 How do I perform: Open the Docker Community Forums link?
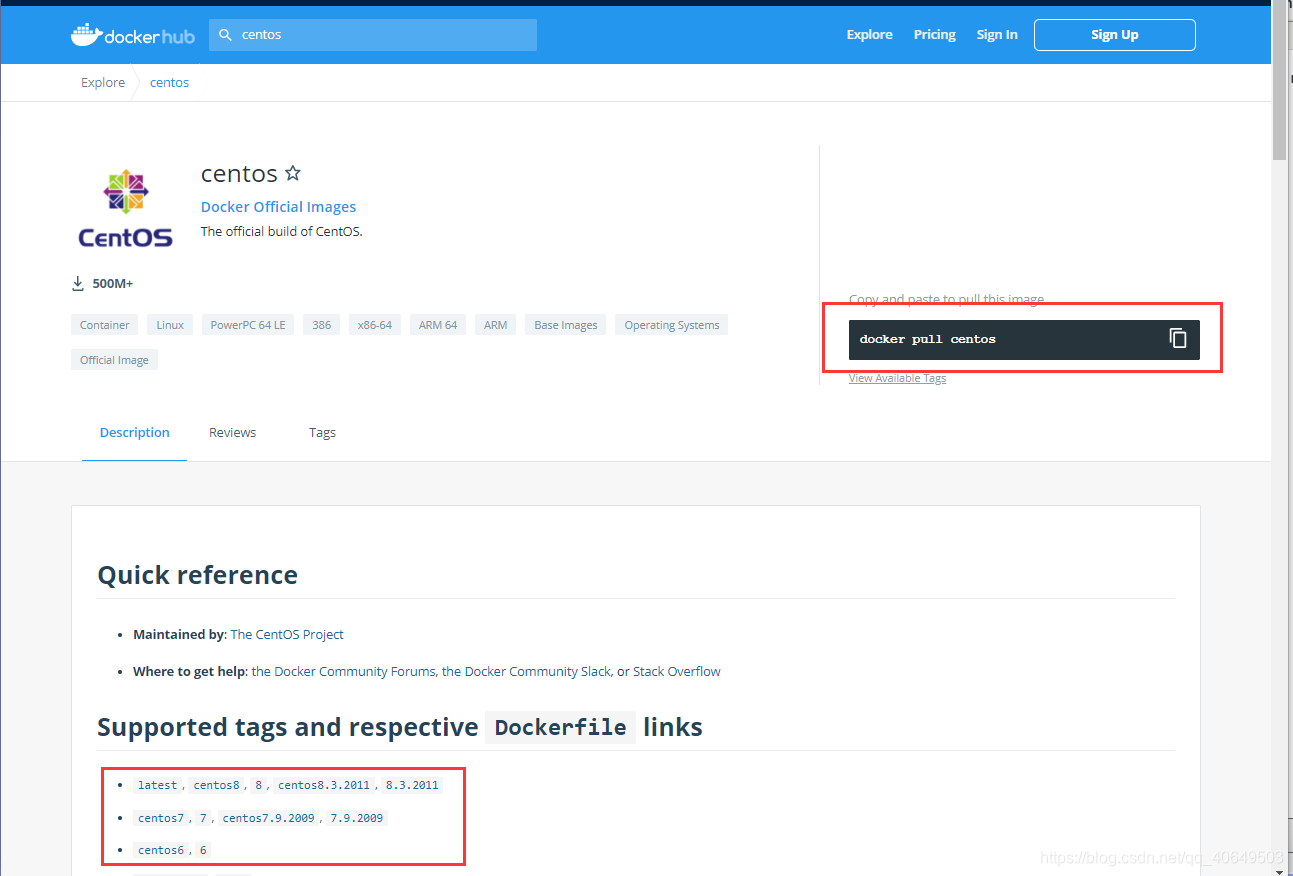pos(344,671)
